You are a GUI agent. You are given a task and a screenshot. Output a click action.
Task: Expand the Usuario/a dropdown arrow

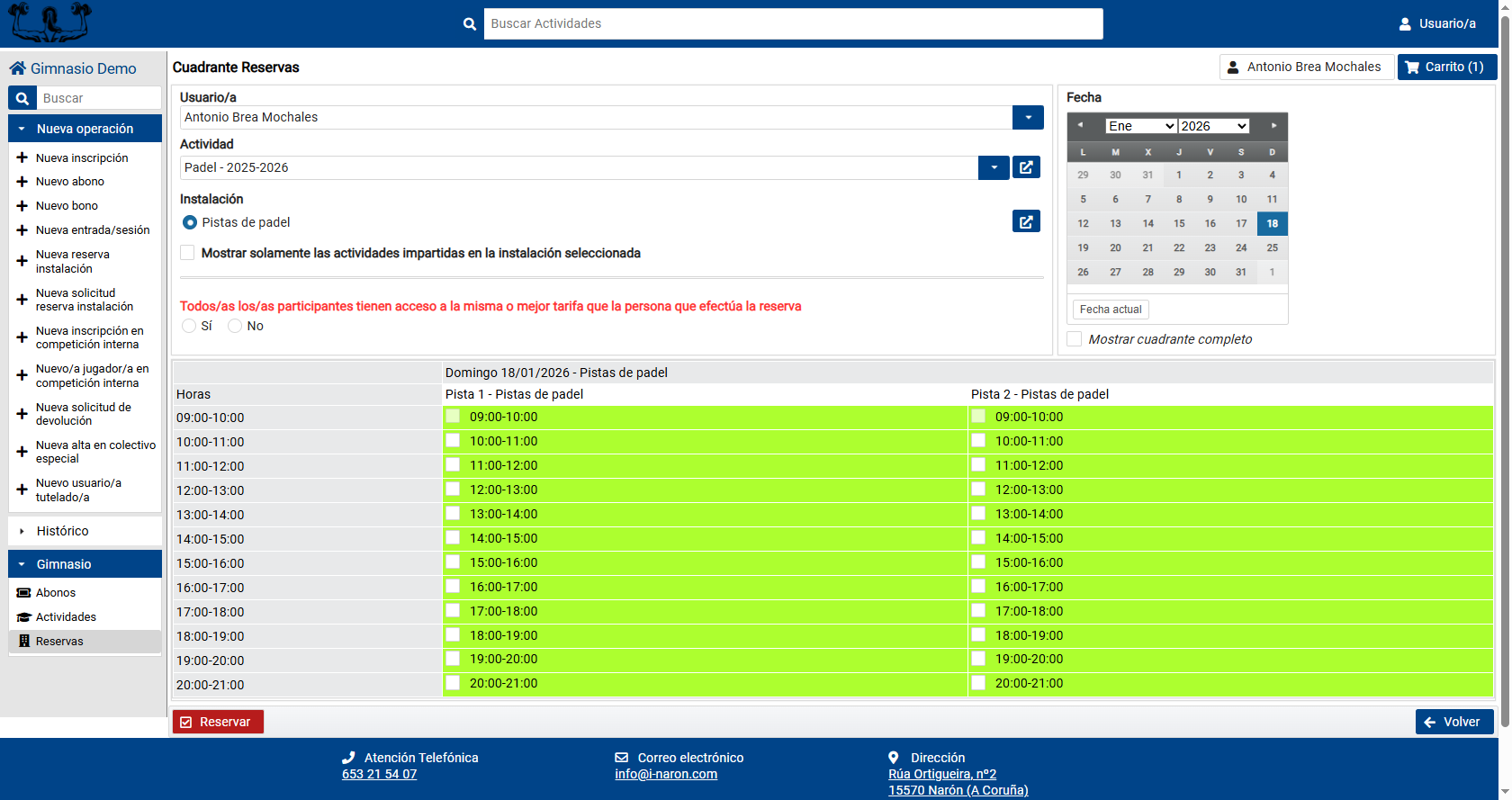pos(1028,117)
